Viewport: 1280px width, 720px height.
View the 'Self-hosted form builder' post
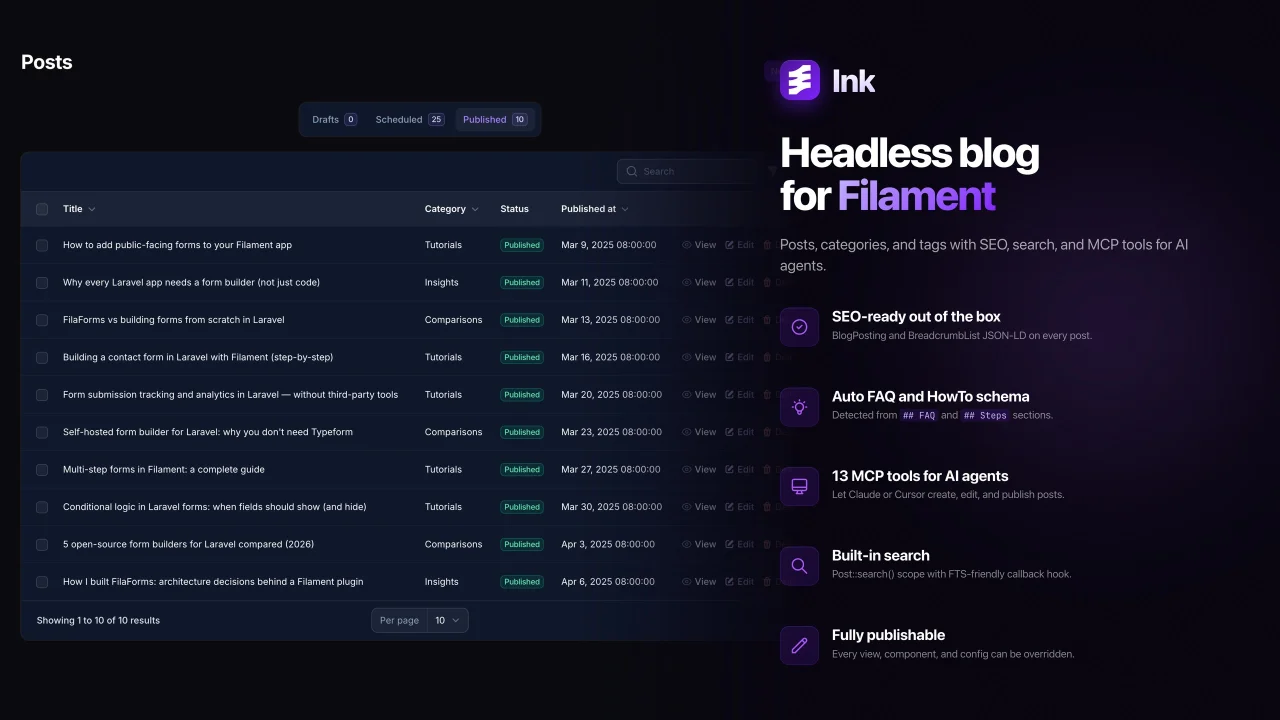[x=699, y=432]
